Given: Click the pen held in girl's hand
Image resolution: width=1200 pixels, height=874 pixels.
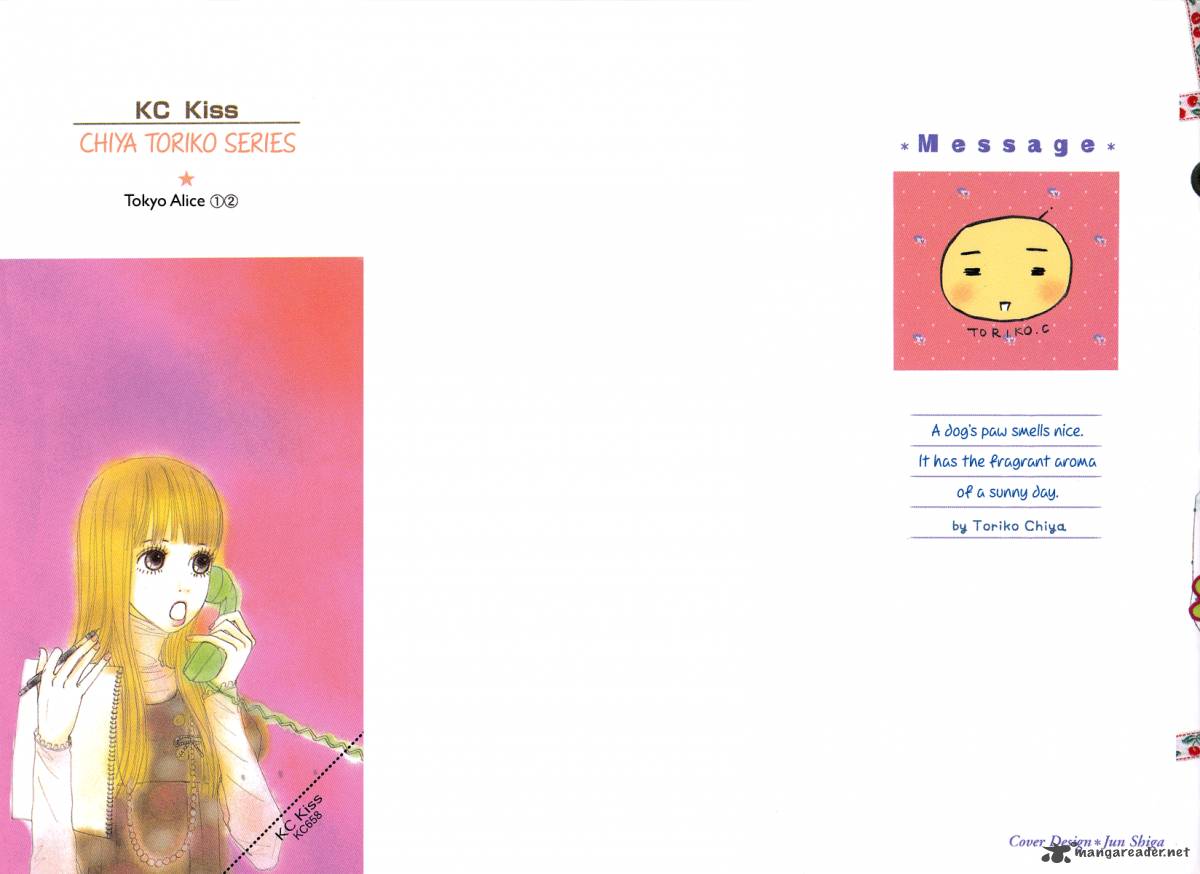Looking at the screenshot, I should 54,663.
